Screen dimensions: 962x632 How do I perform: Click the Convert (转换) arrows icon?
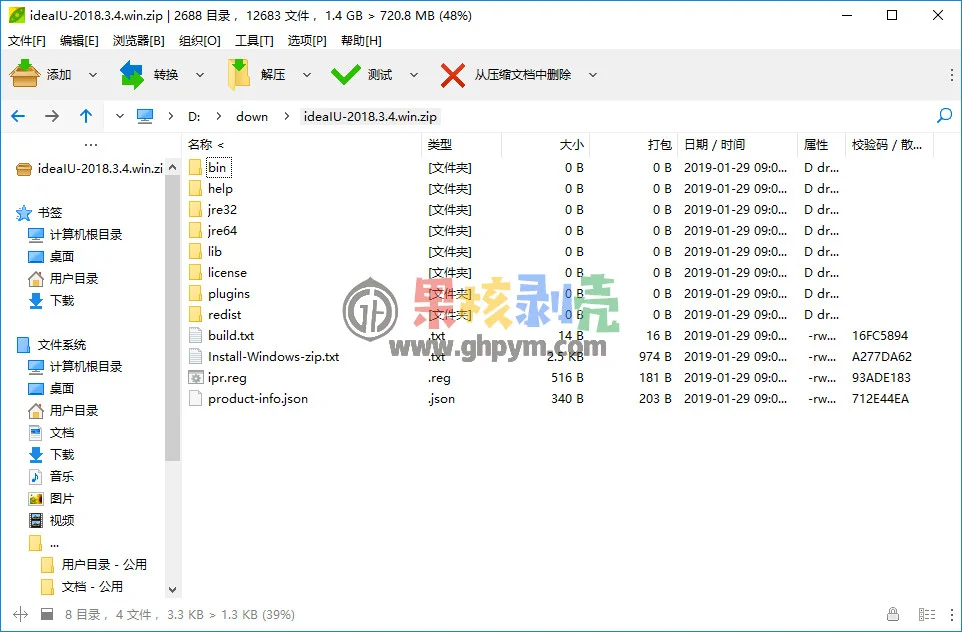coord(132,74)
